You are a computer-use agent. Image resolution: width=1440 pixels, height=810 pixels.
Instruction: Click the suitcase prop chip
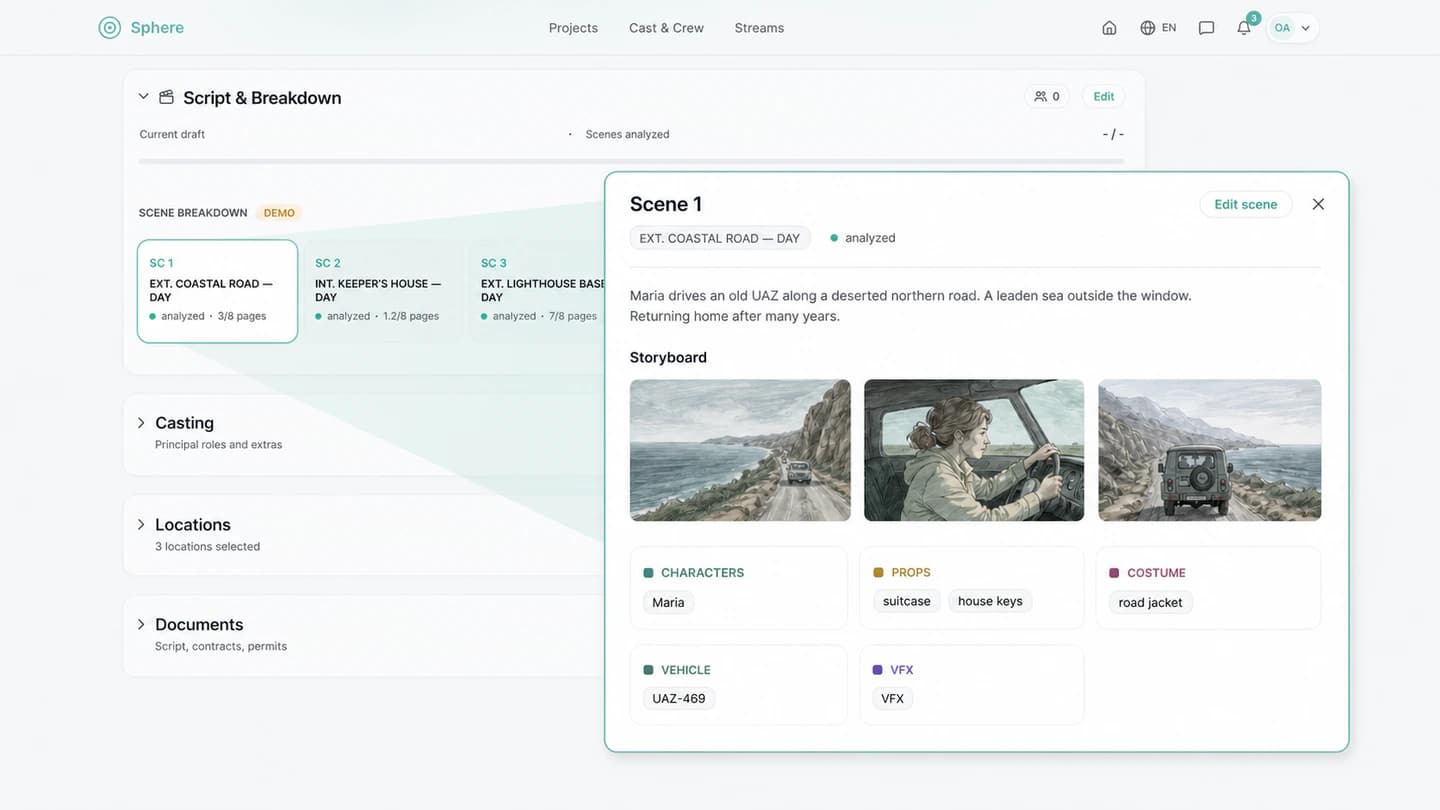pos(907,601)
